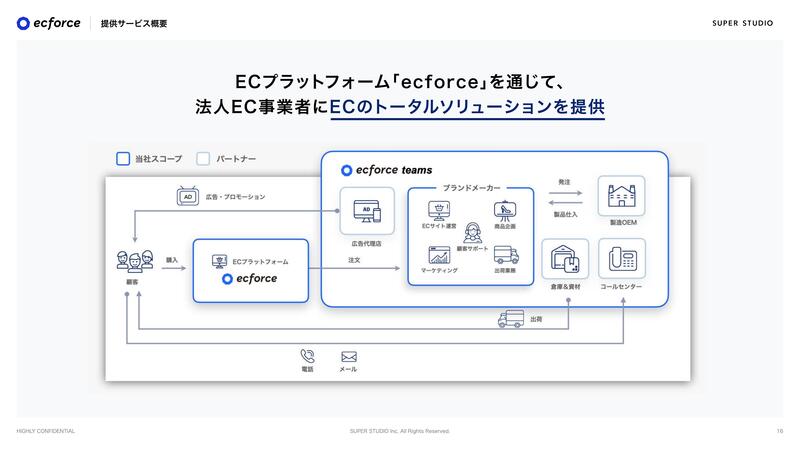The height and width of the screenshot is (450, 800).
Task: Click the マーケティング chart icon
Action: click(439, 255)
